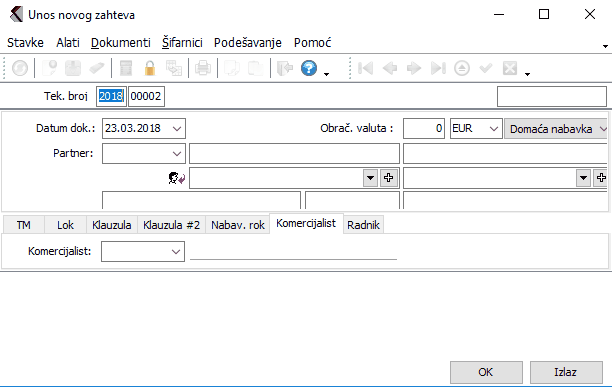Open the Šifarnici menu

coord(182,43)
